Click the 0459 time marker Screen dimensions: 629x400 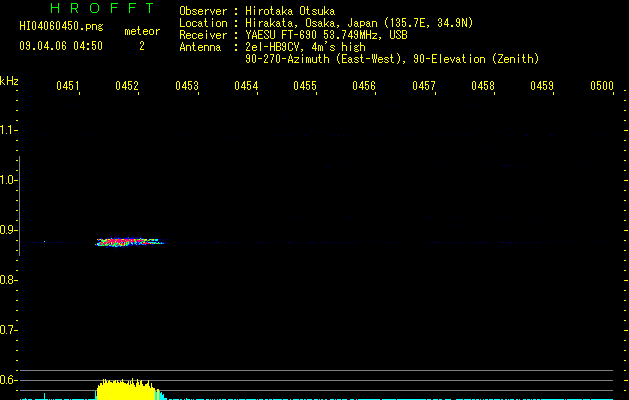(x=542, y=86)
